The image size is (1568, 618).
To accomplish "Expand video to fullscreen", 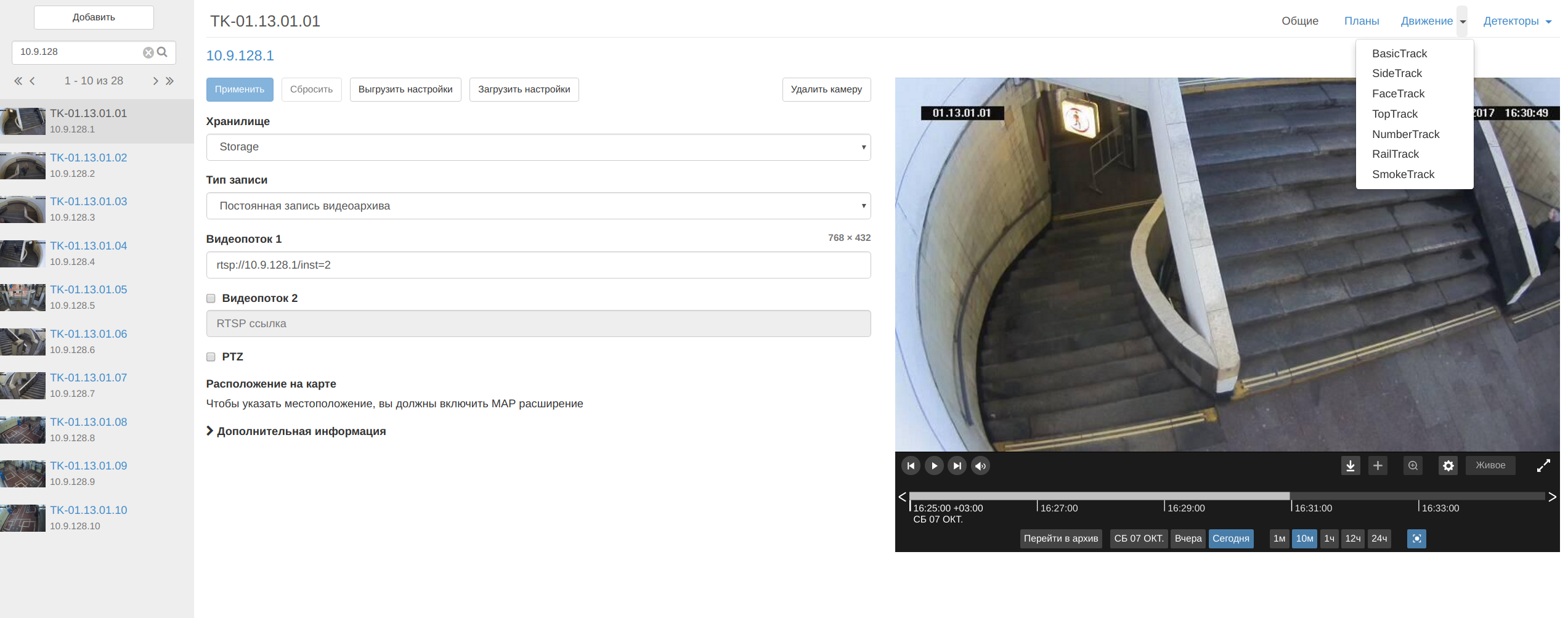I will click(1543, 466).
